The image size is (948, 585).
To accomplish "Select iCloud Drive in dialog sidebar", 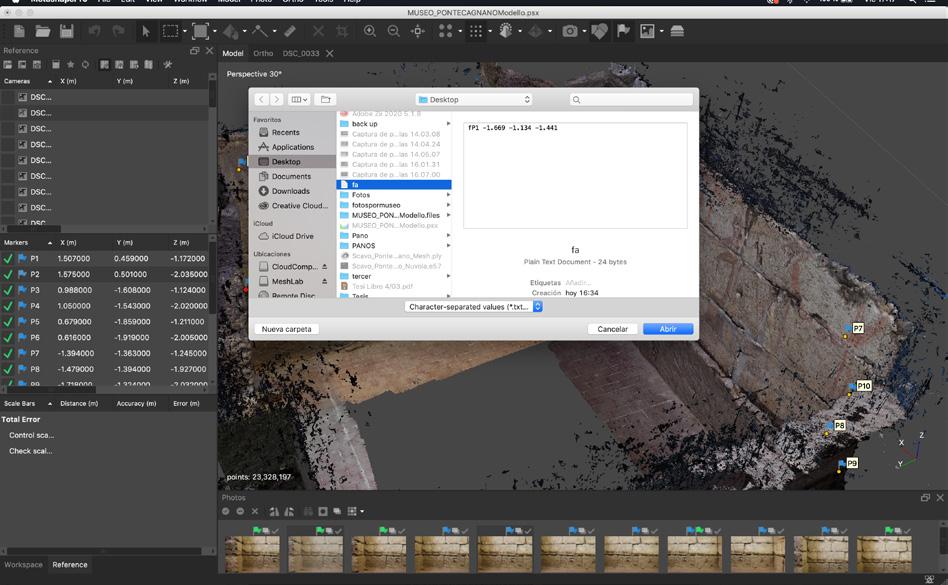I will (x=293, y=236).
